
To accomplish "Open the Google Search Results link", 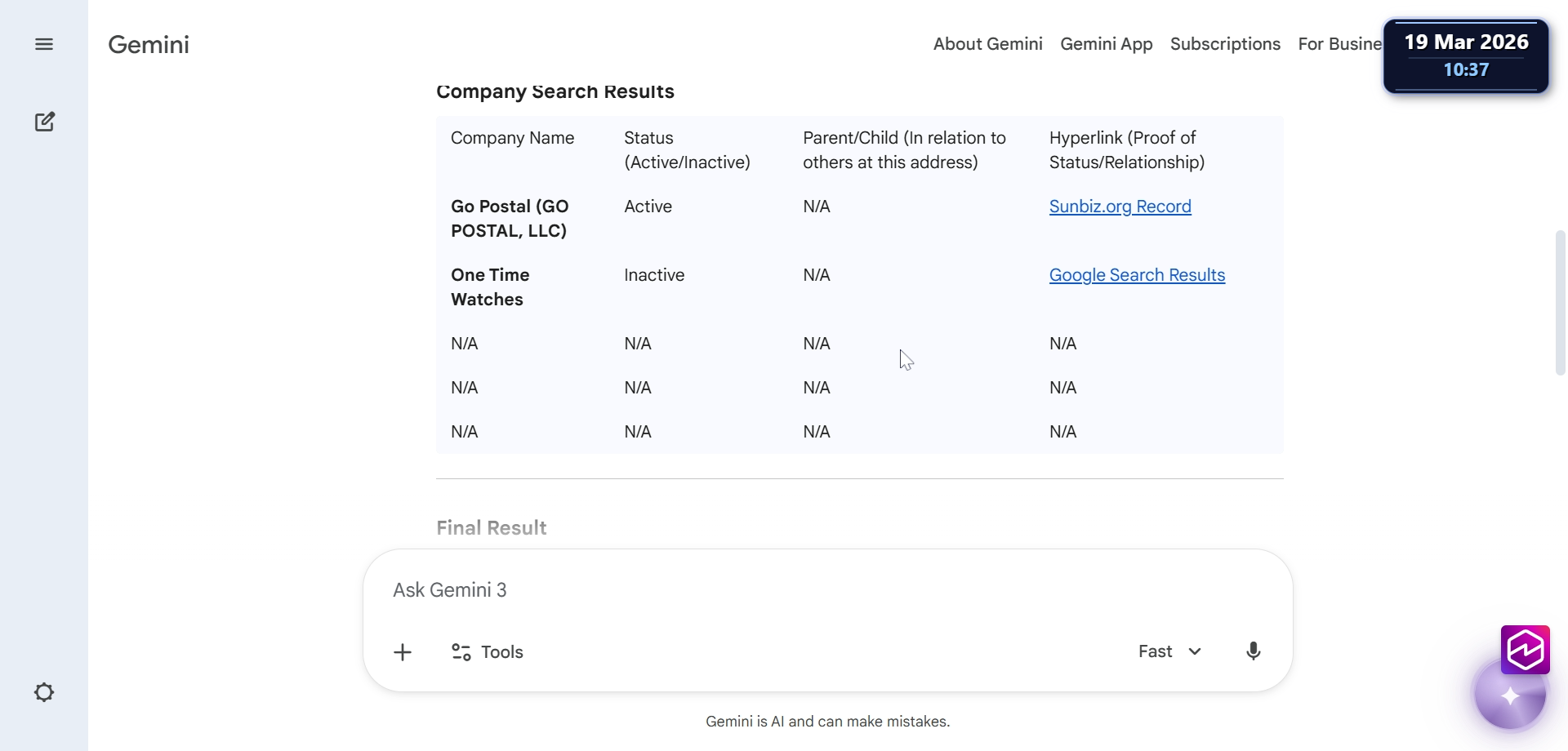I will pos(1137,275).
